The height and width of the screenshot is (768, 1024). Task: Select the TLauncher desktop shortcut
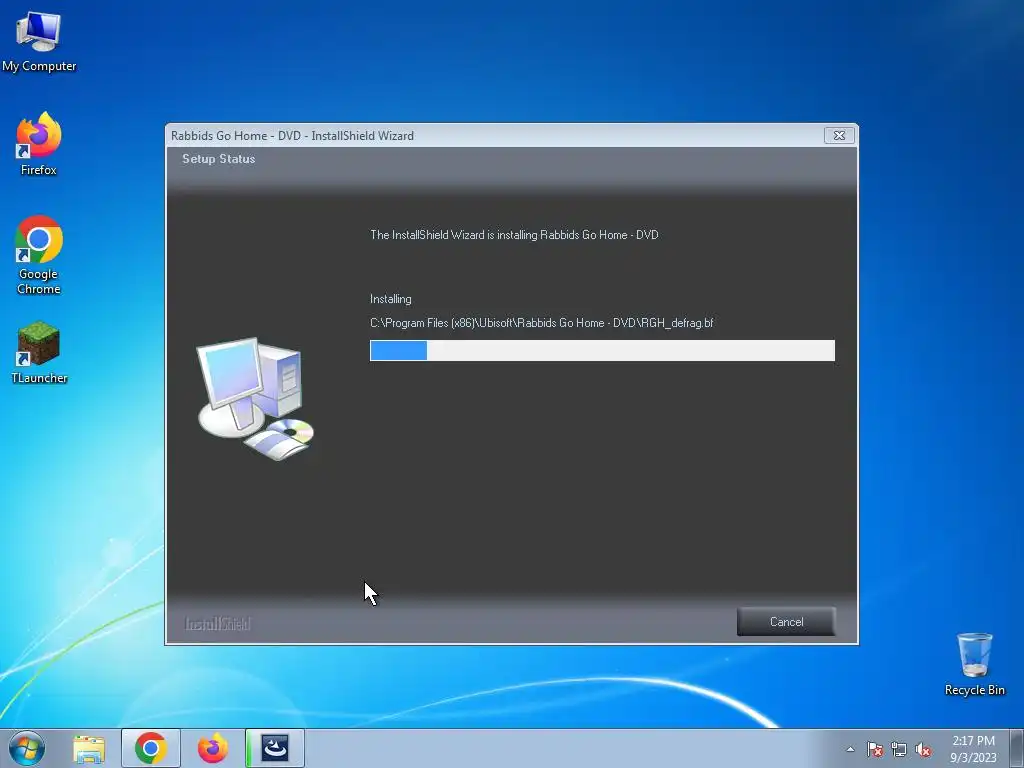click(39, 352)
